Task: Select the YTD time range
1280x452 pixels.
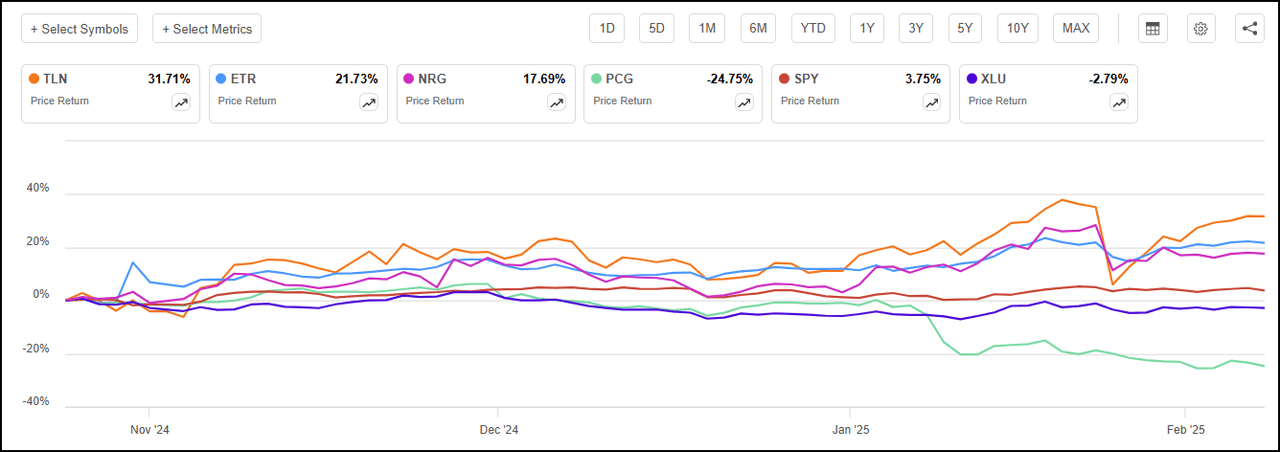Action: [813, 29]
